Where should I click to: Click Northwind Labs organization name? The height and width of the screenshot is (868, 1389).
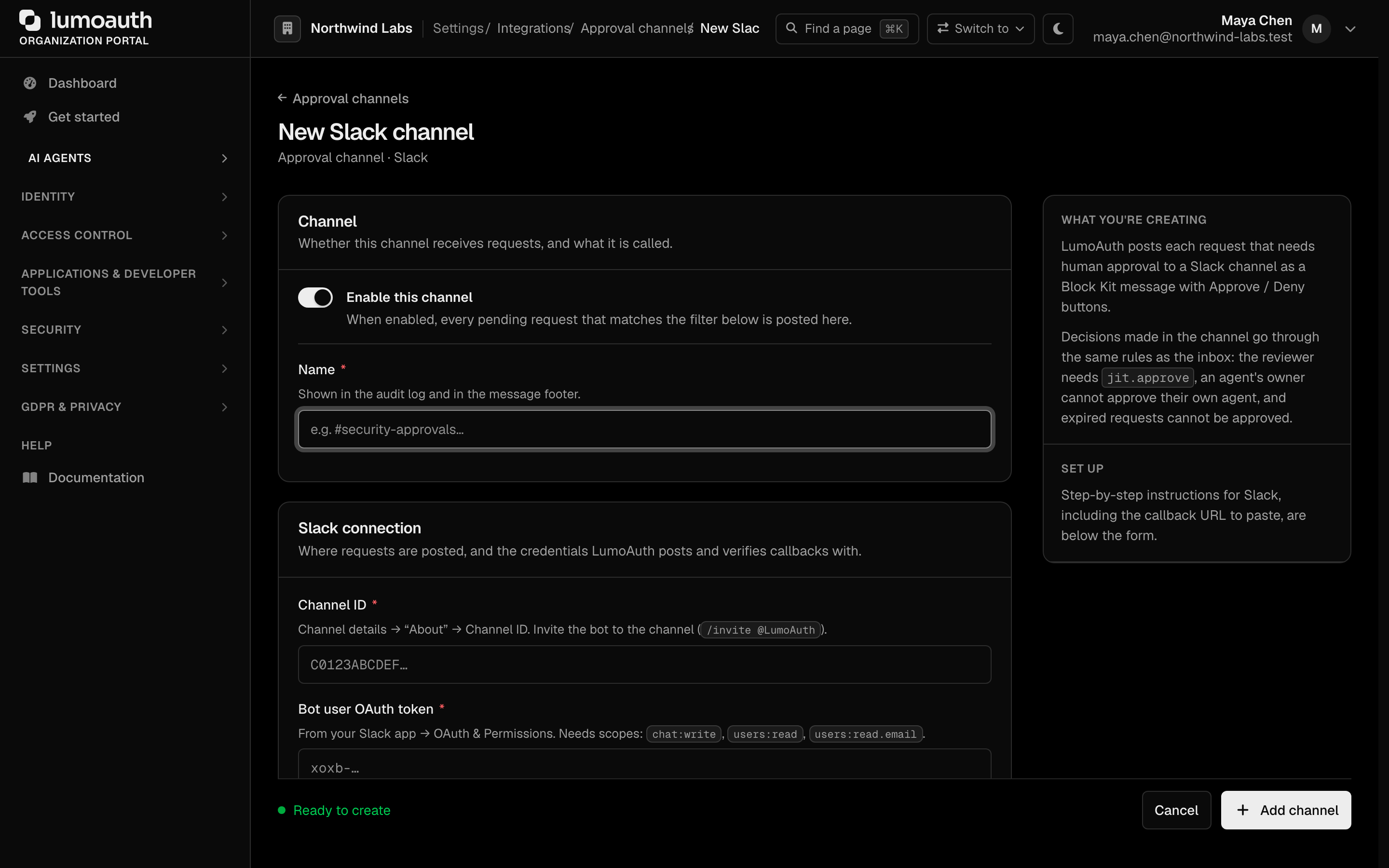[362, 28]
